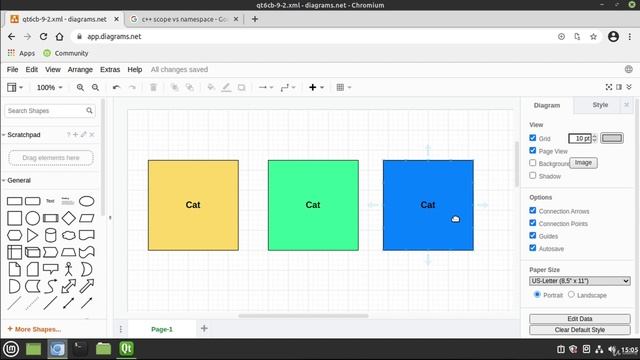Select the actor stick figure shape

tap(69, 269)
